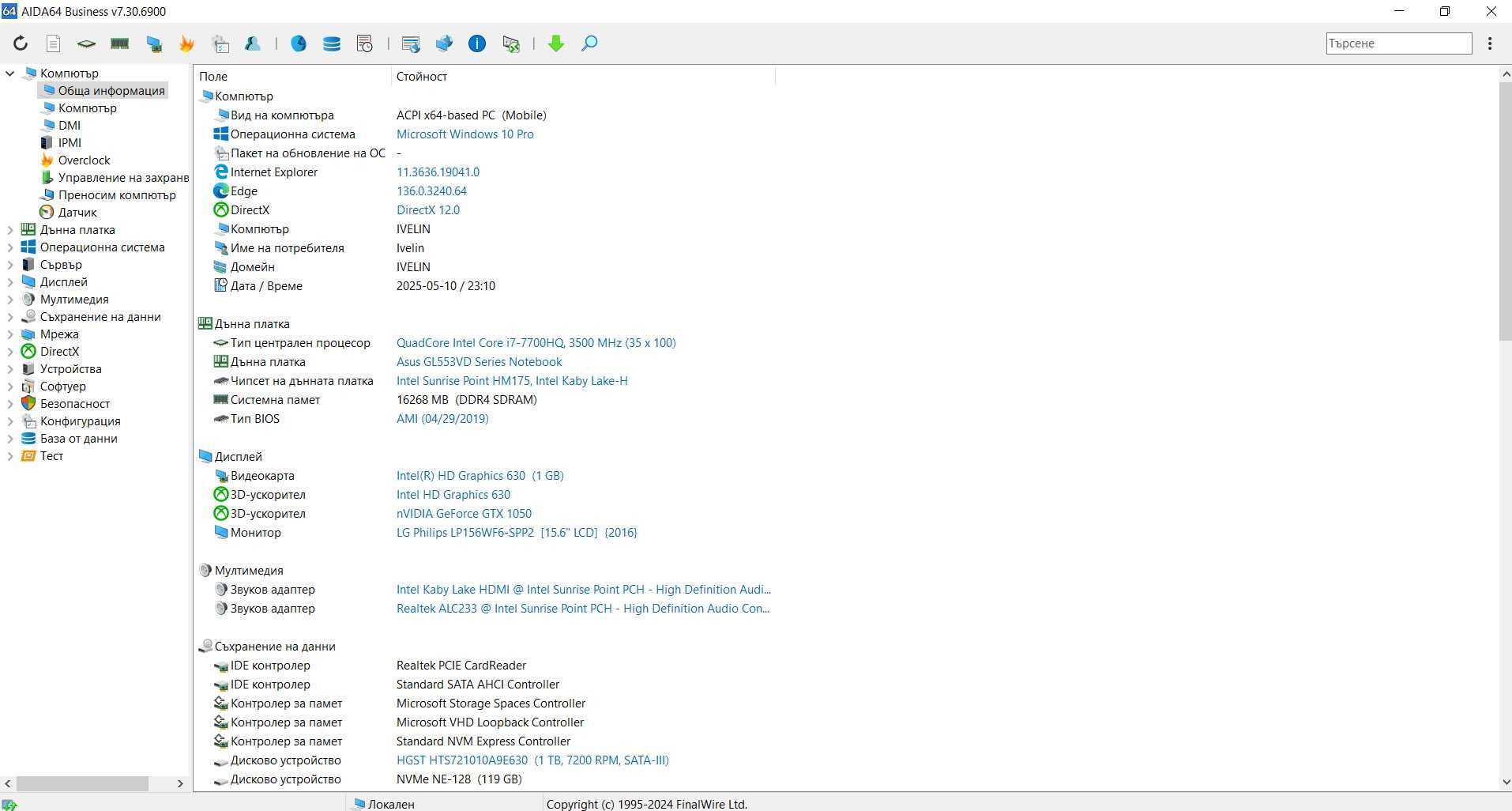Open the QuadCore Intel Core i7-7700HQ link
This screenshot has height=811, width=1512.
(536, 343)
